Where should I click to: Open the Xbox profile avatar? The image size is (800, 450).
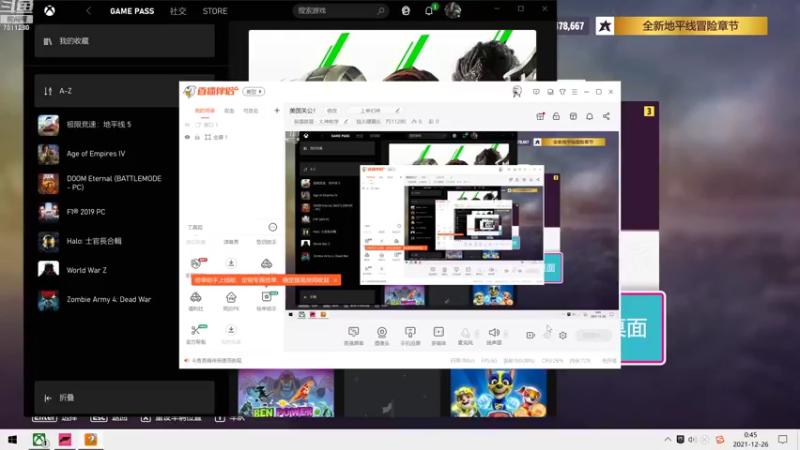[453, 10]
